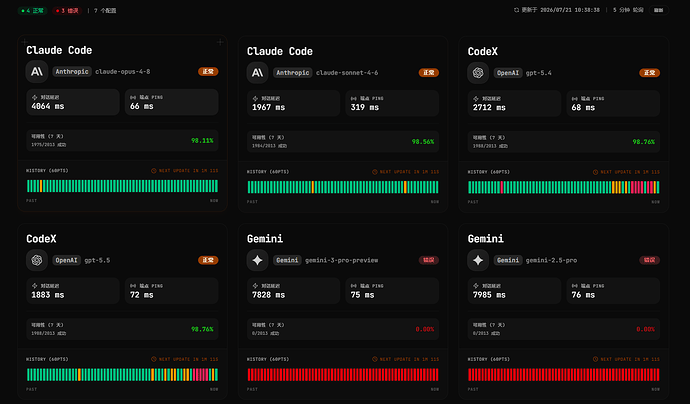The height and width of the screenshot is (404, 690).
Task: Click the OpenAI logo on gpt-5.5 card
Action: point(37,260)
